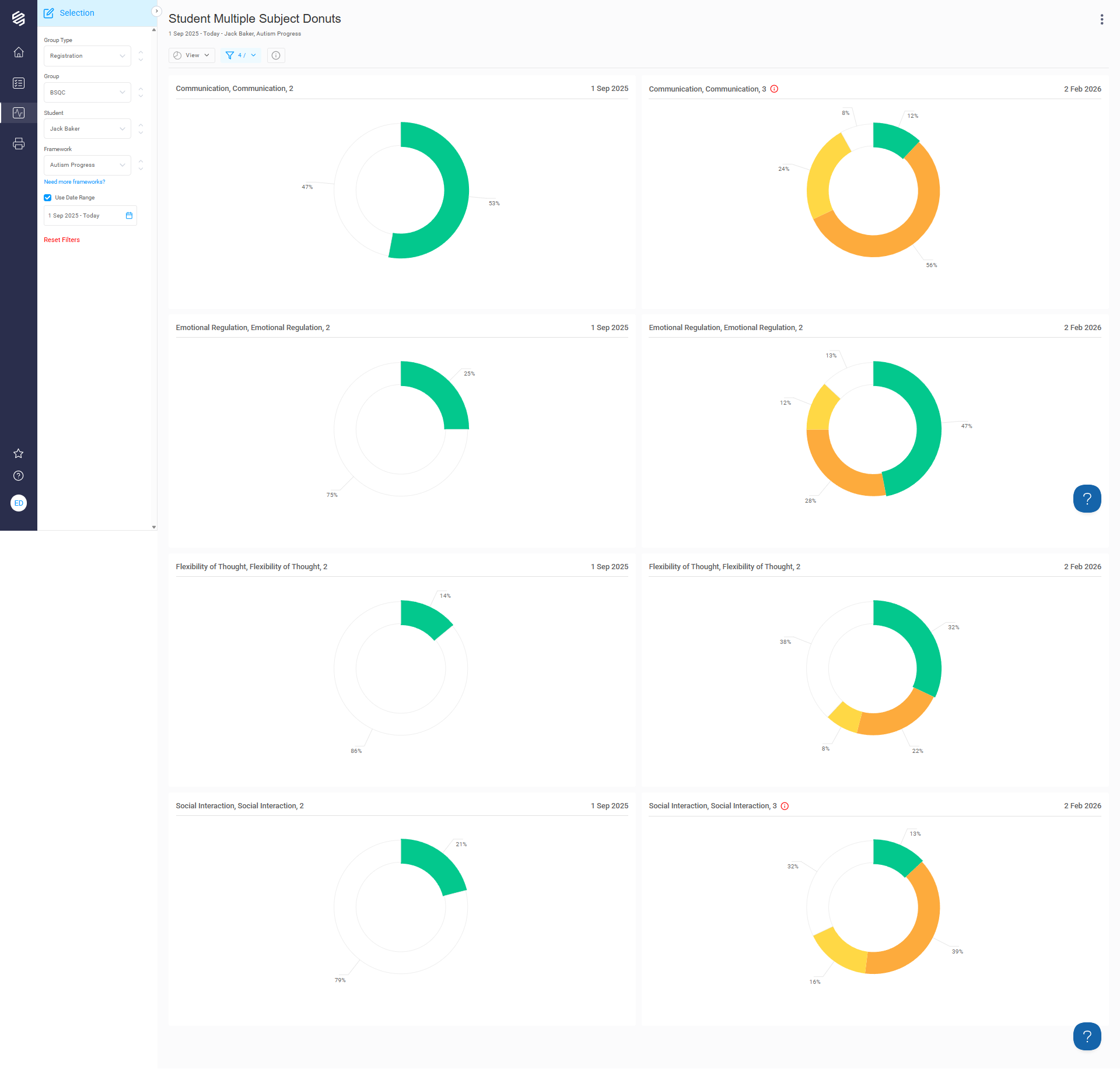Open the Framework Autism Progress dropdown
This screenshot has height=1069, width=1120.
[x=87, y=165]
